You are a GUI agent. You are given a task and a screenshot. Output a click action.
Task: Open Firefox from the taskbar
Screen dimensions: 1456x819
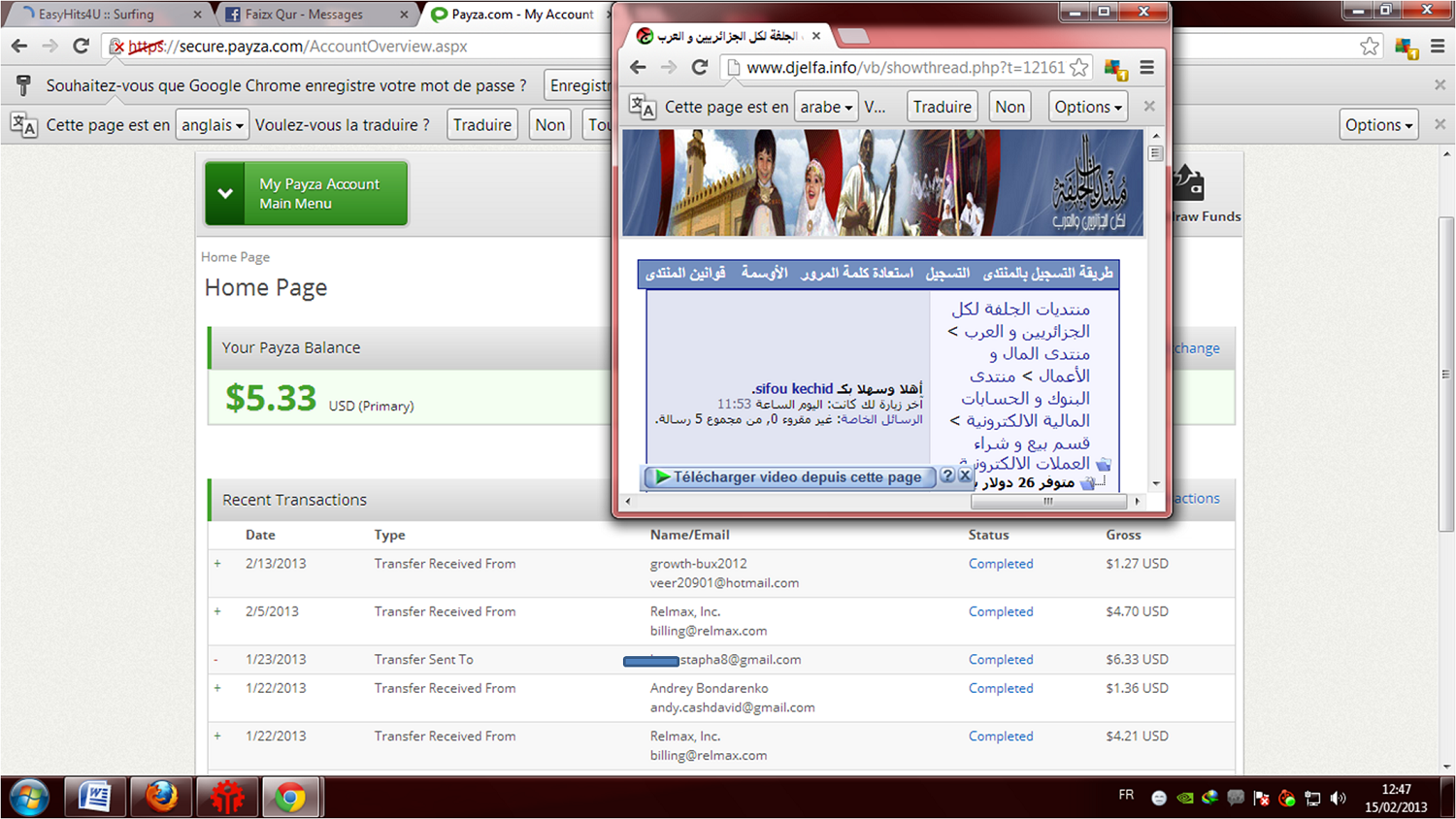point(161,798)
